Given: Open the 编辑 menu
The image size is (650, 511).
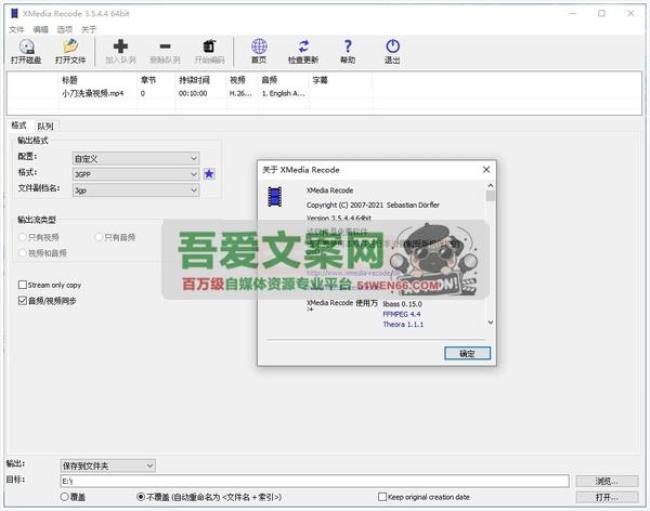Looking at the screenshot, I should [41, 29].
